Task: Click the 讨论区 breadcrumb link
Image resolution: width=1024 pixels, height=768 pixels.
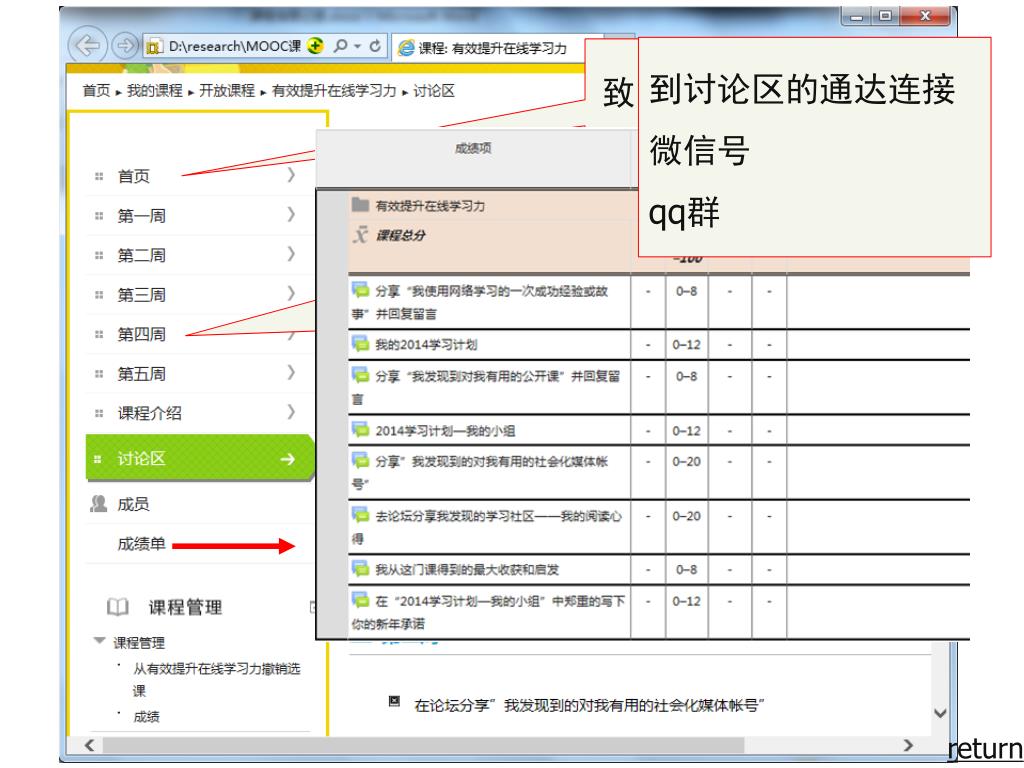Action: 434,91
